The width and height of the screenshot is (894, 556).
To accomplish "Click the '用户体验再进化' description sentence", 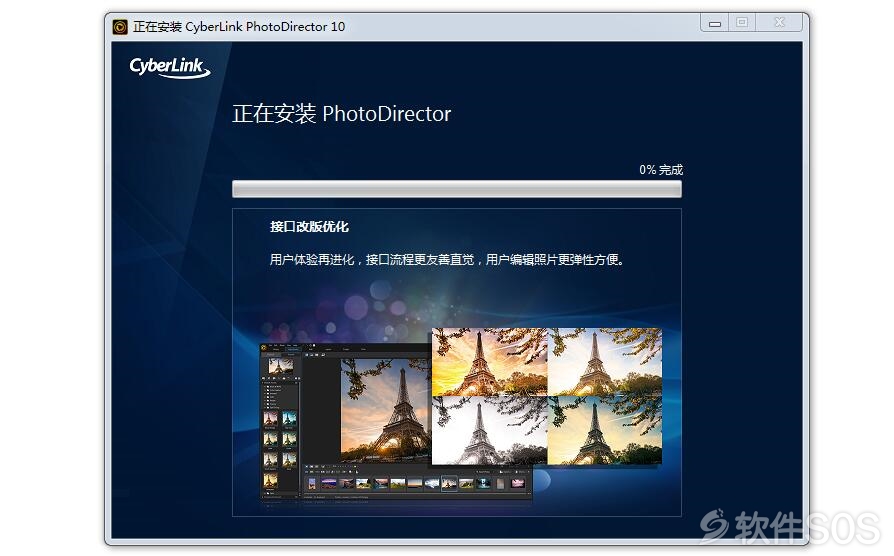I will (448, 259).
